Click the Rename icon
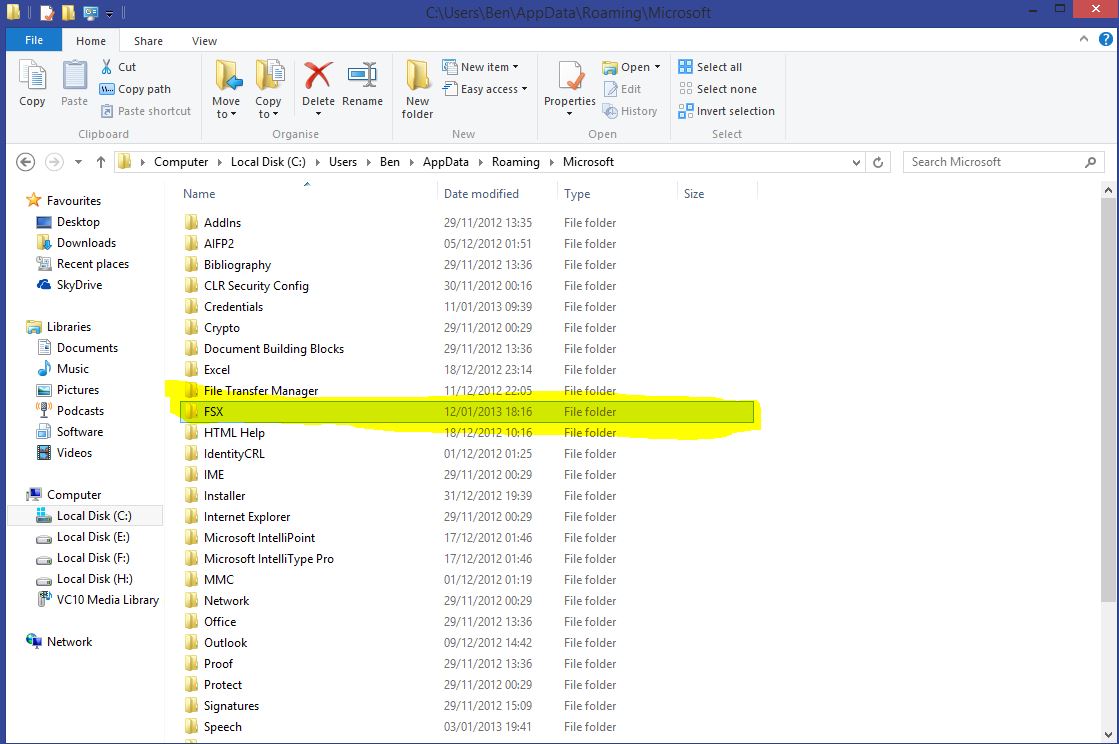Screen dimensions: 1119x744 click(363, 75)
